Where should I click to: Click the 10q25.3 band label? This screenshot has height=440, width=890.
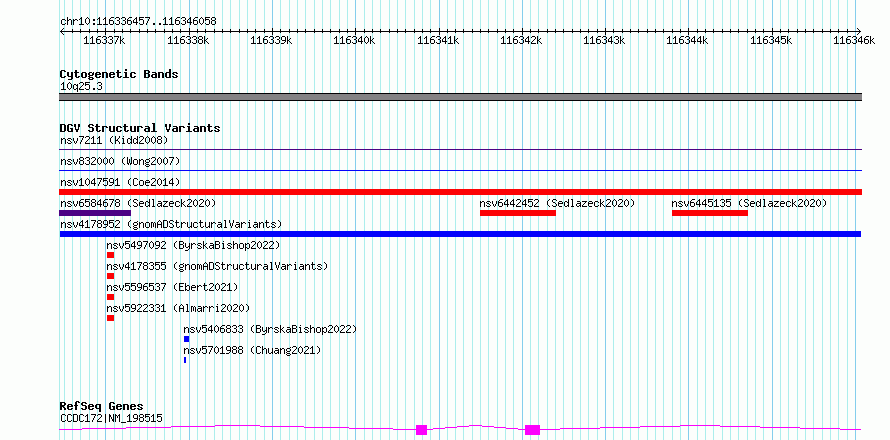pos(81,87)
